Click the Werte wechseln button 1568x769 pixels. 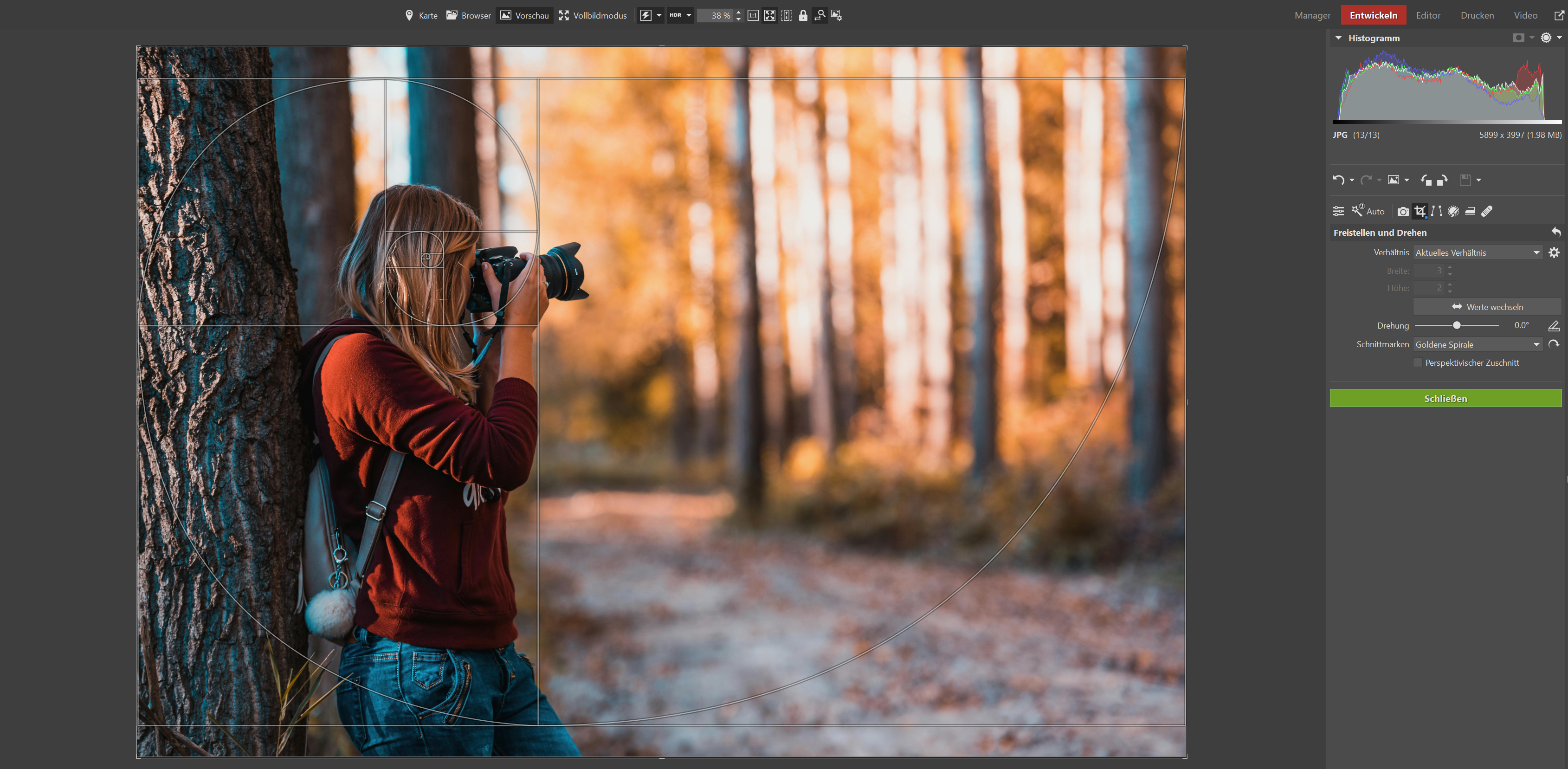coord(1486,307)
